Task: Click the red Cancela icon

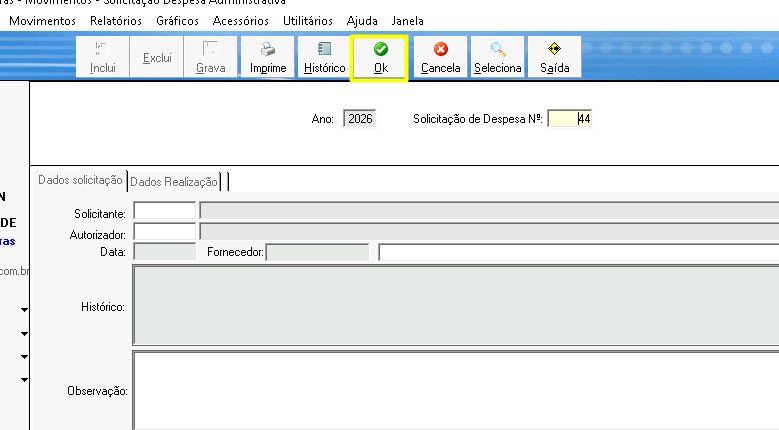Action: point(440,49)
